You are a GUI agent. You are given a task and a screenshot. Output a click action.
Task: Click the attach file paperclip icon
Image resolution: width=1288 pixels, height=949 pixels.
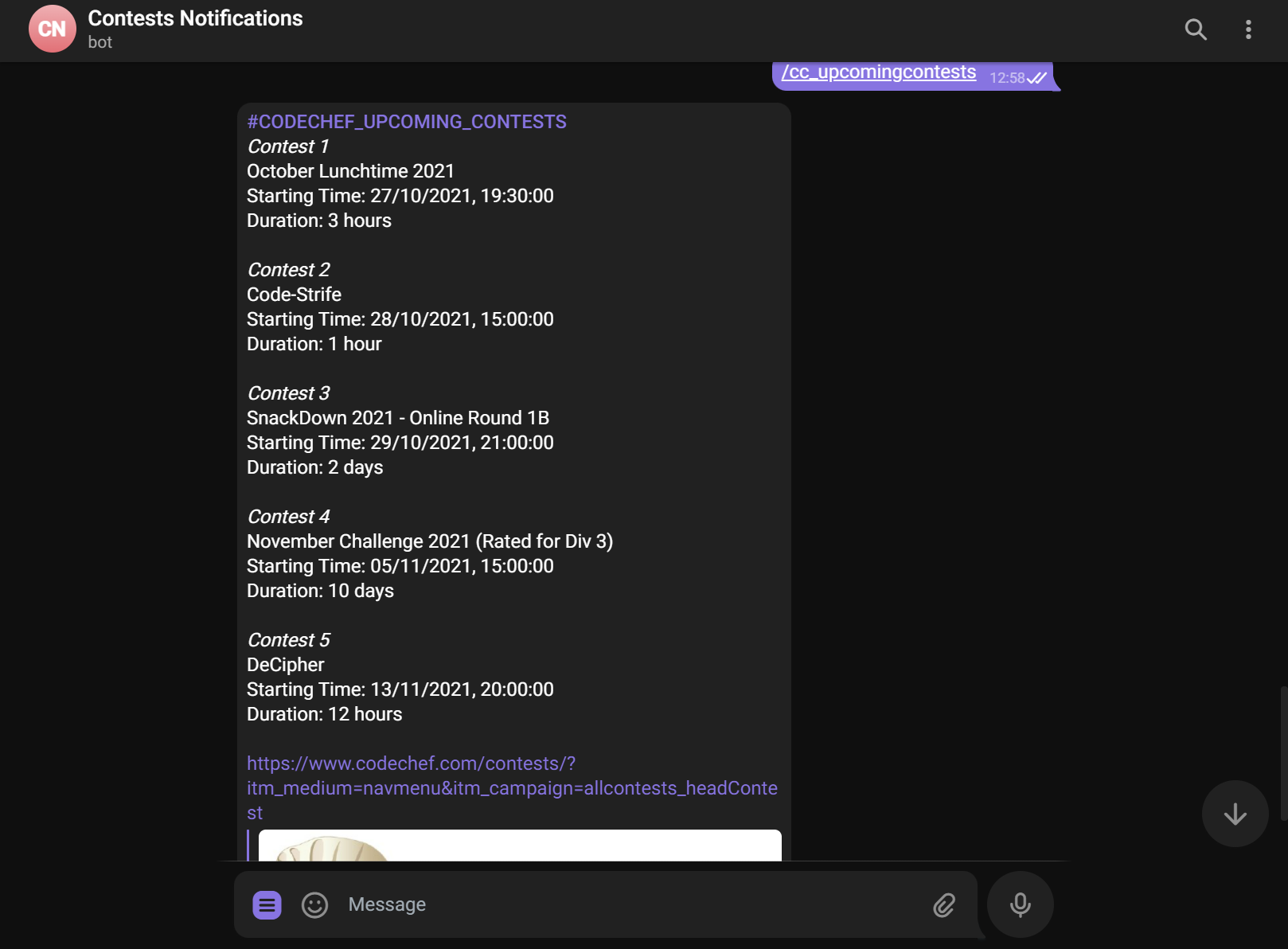[944, 904]
